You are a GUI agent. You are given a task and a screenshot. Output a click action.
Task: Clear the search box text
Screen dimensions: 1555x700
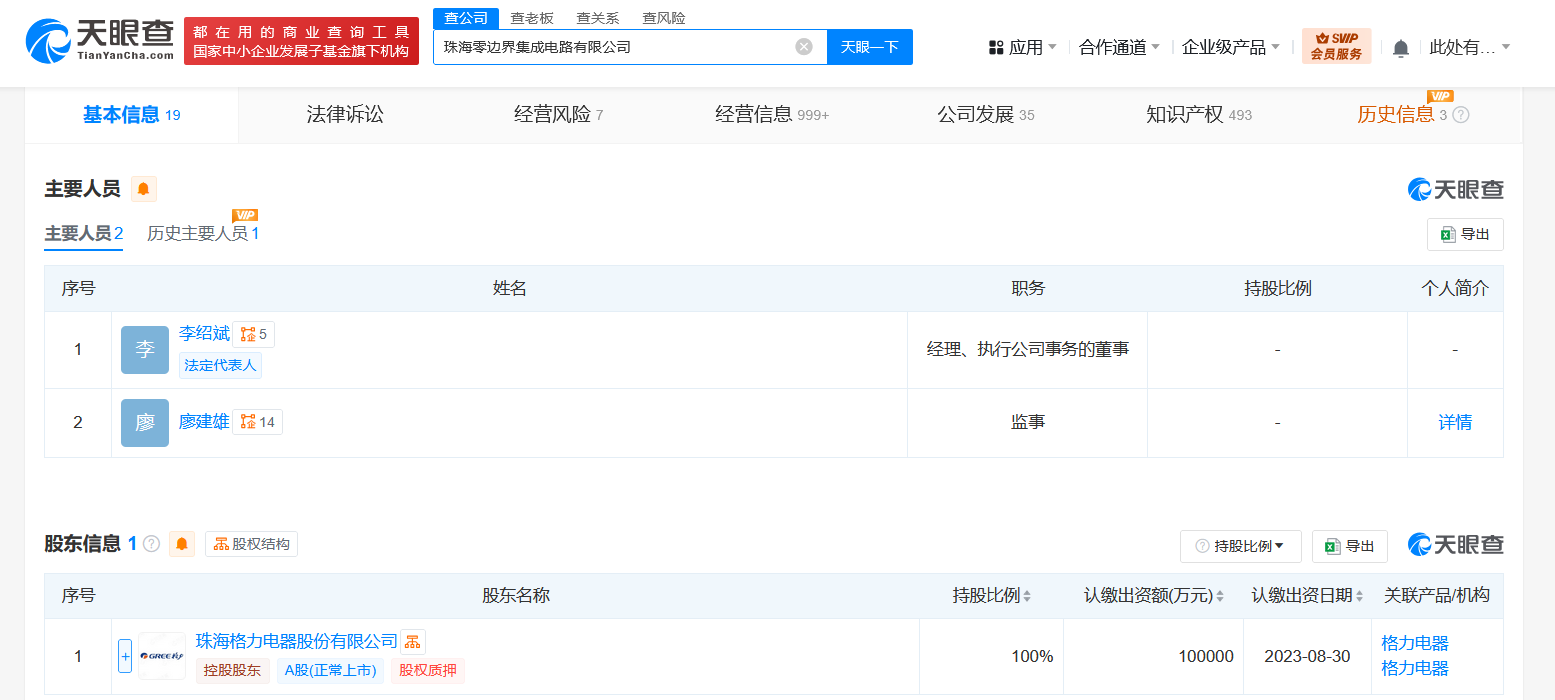pyautogui.click(x=804, y=47)
